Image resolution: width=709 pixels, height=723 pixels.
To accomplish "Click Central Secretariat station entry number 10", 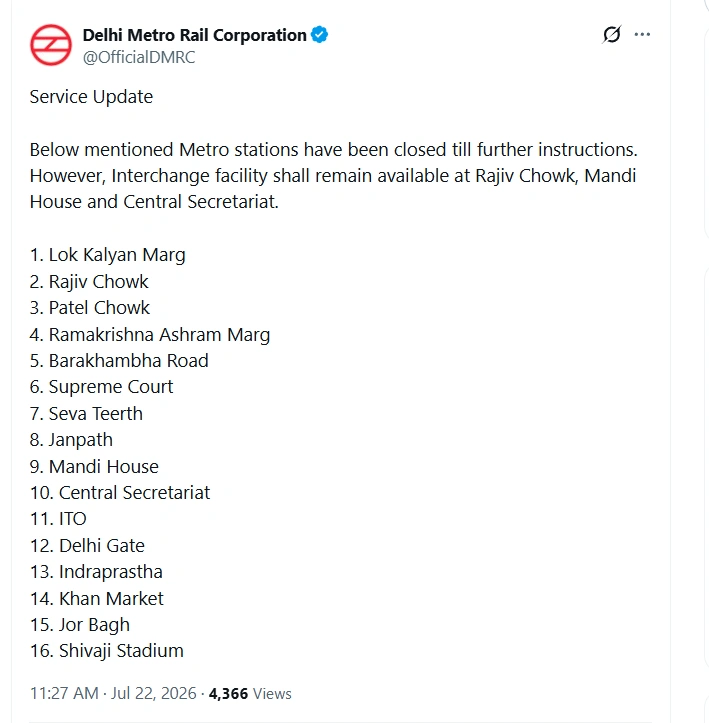I will pyautogui.click(x=120, y=493).
